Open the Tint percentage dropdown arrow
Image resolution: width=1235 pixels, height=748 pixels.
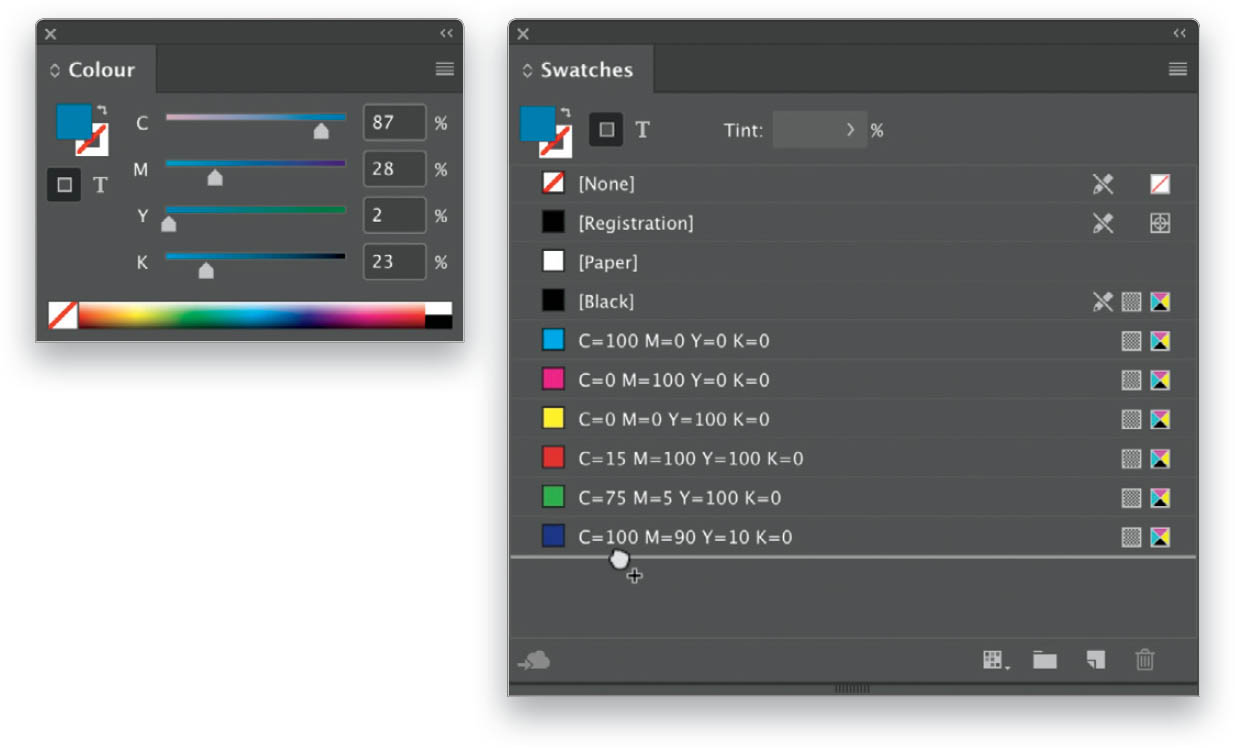pyautogui.click(x=851, y=130)
